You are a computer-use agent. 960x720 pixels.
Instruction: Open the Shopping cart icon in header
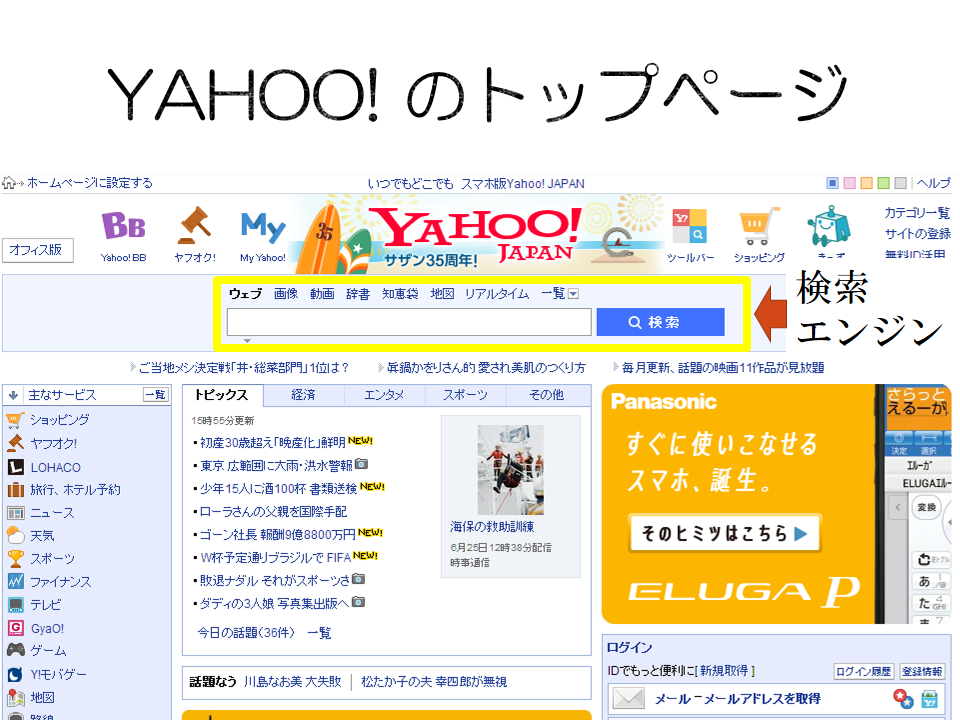pyautogui.click(x=759, y=226)
